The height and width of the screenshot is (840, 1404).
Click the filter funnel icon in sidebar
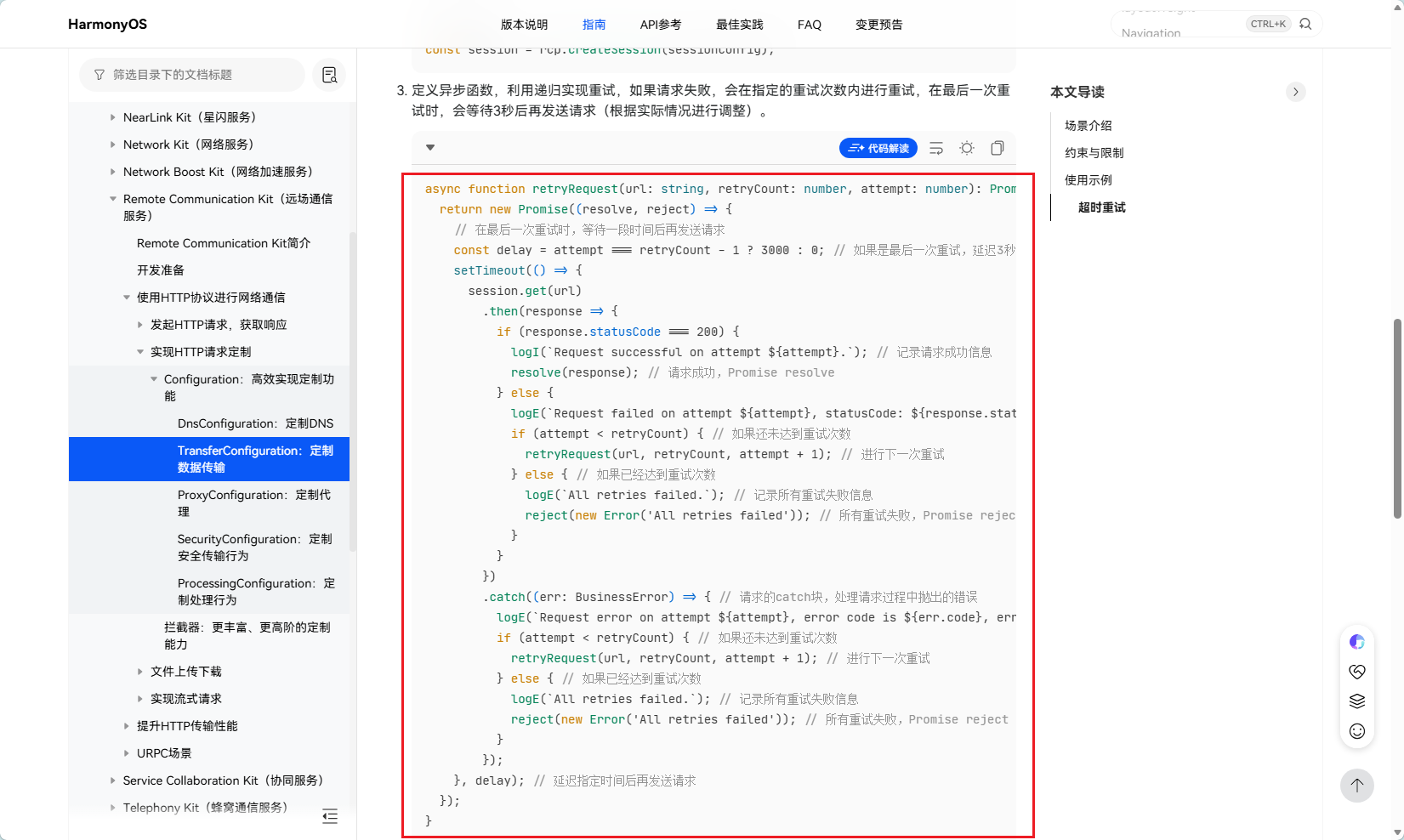click(x=99, y=75)
